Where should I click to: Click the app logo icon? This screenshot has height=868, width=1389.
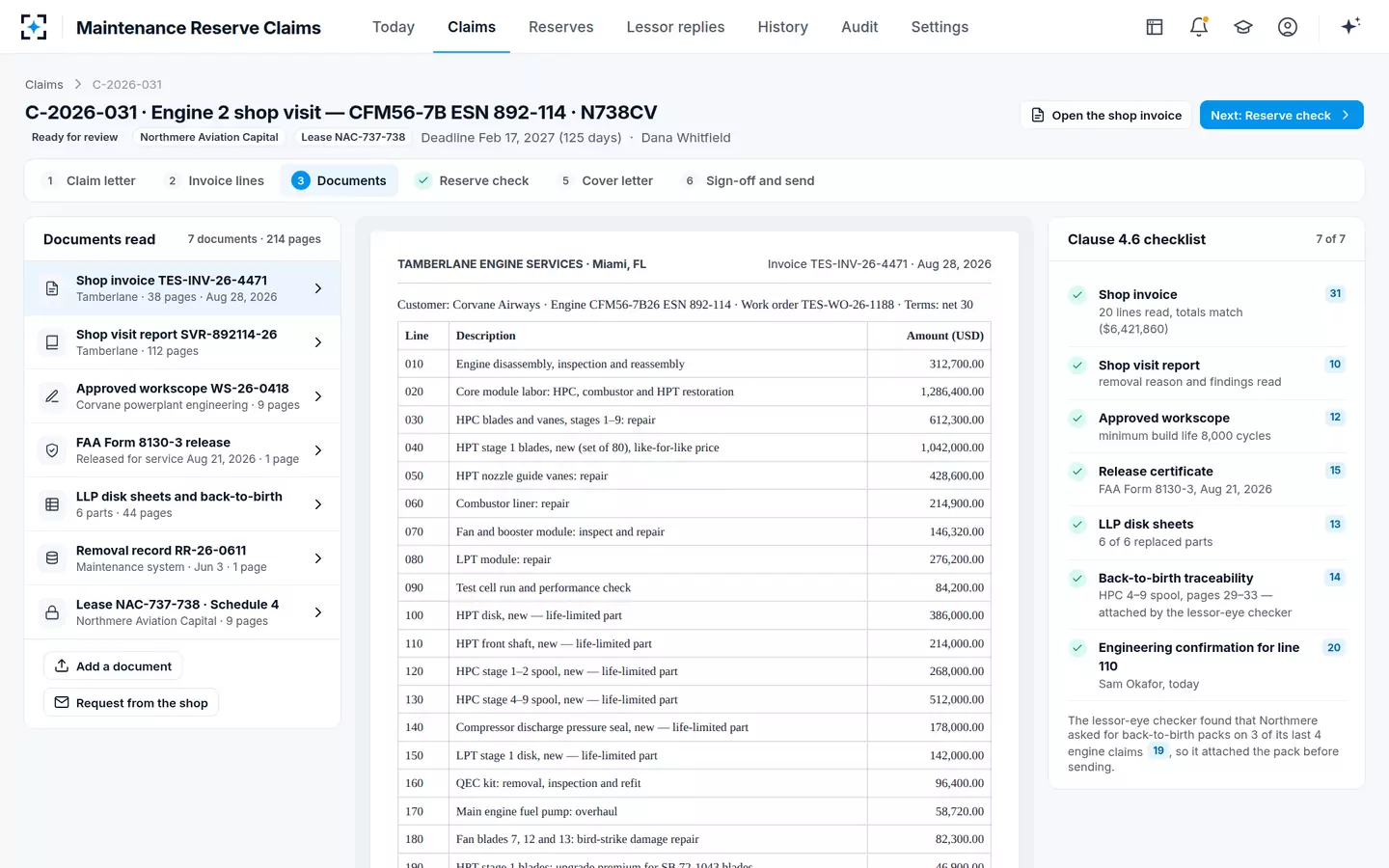pyautogui.click(x=34, y=27)
